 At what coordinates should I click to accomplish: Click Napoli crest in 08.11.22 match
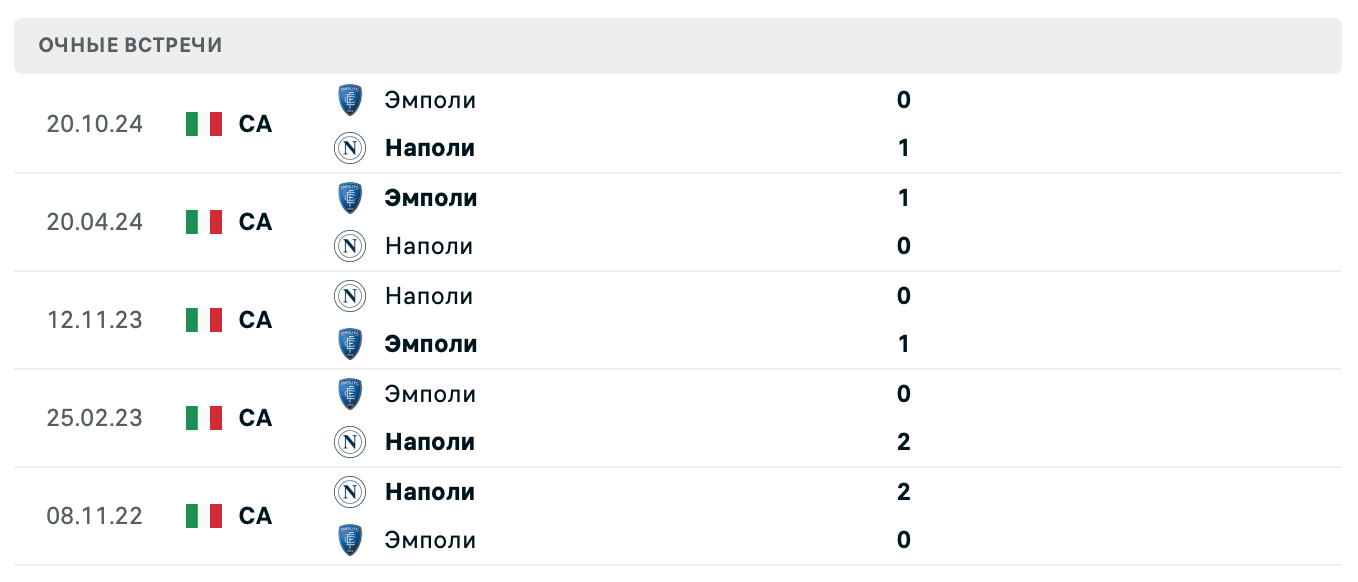(349, 492)
